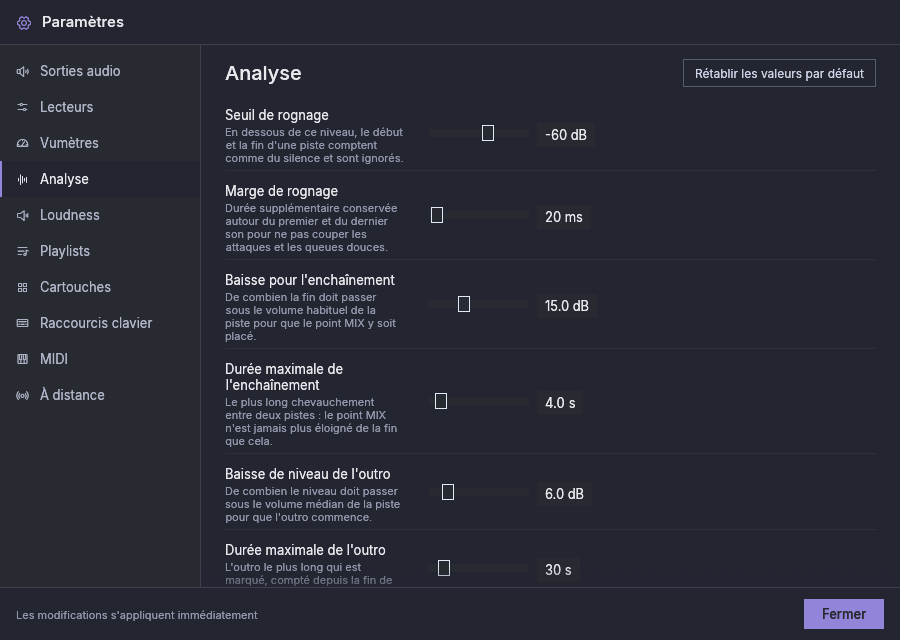Viewport: 900px width, 640px height.
Task: Click the Cartouches grid icon
Action: 22,287
